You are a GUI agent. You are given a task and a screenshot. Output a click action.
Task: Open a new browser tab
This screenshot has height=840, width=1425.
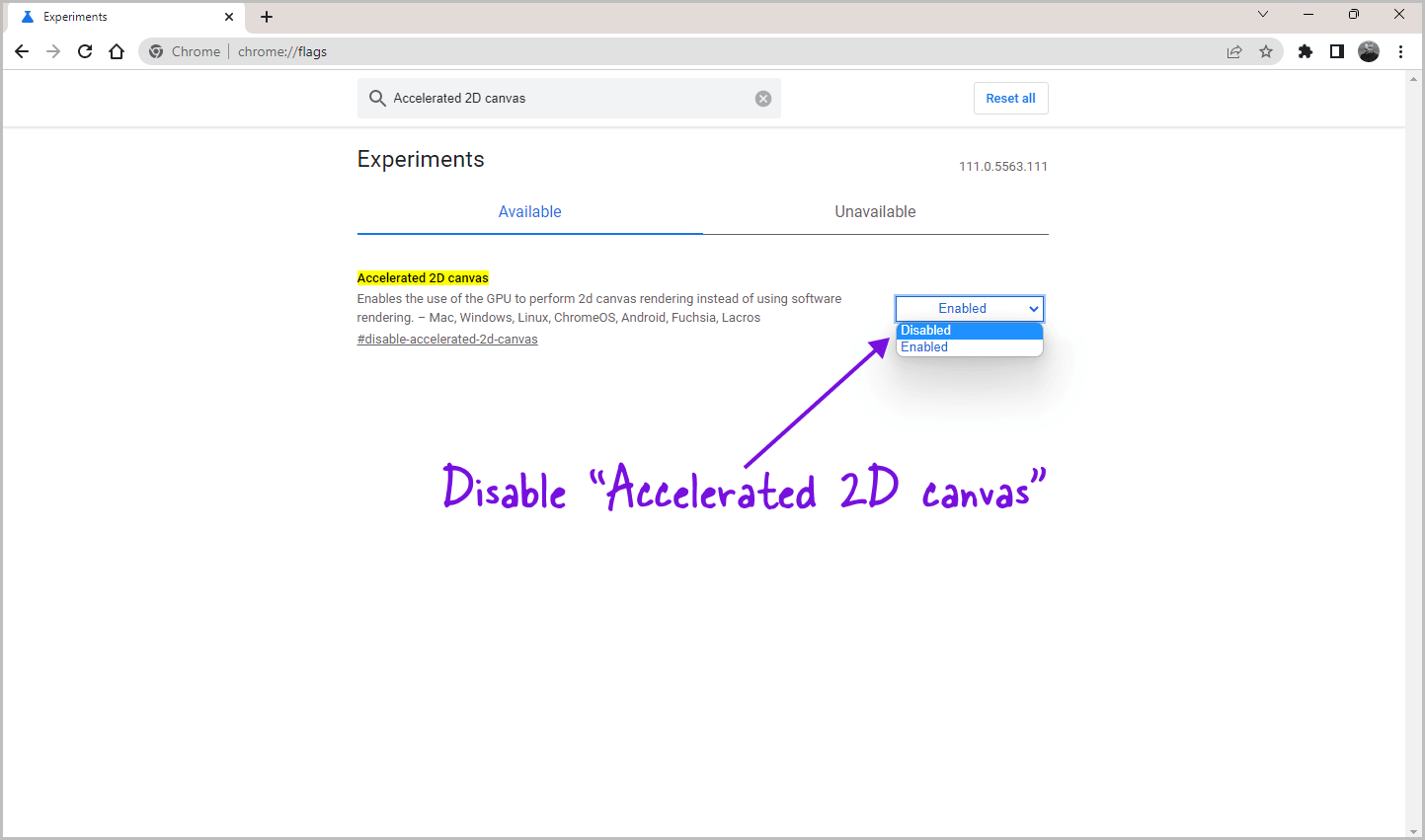click(267, 16)
